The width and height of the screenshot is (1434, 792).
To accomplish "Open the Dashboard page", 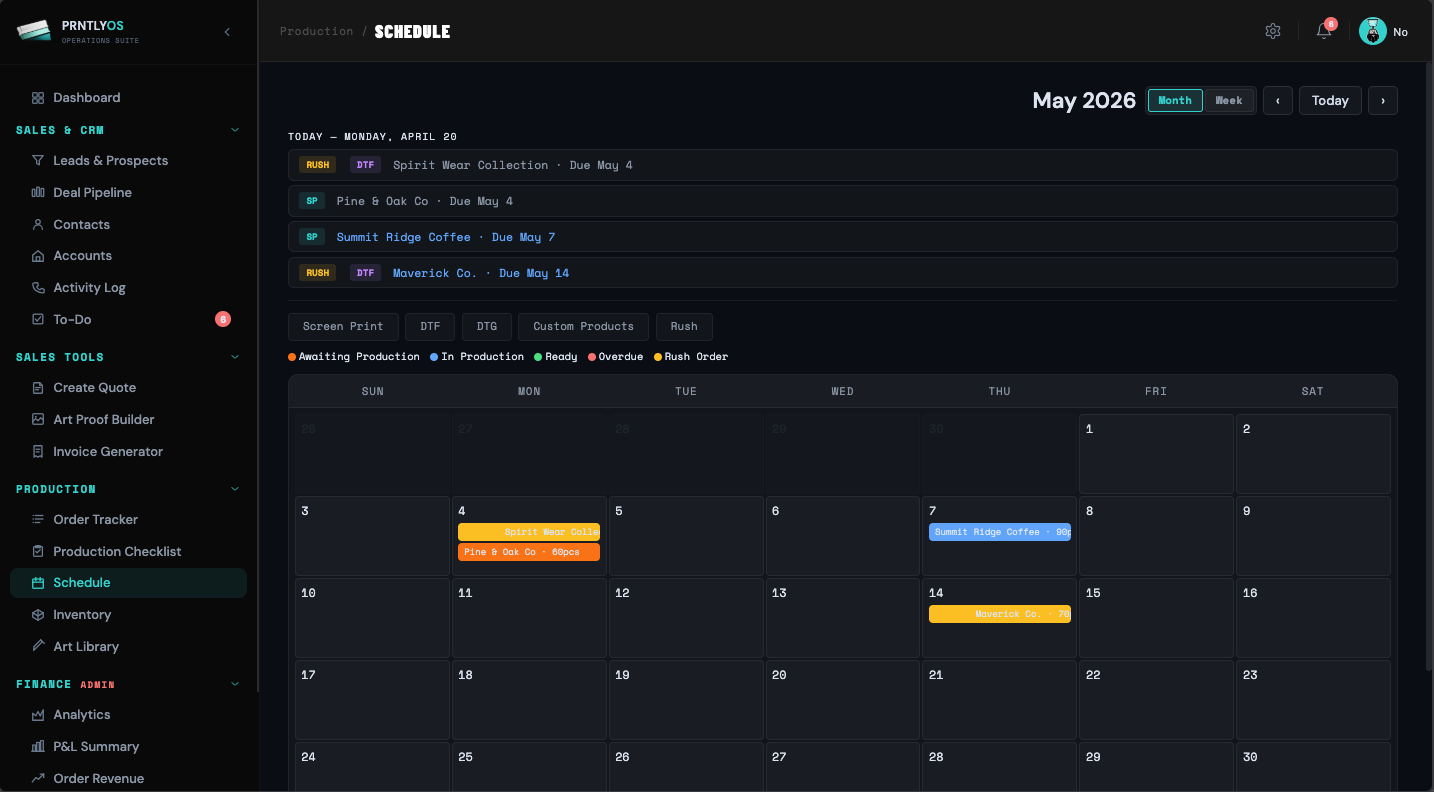I will [128, 98].
